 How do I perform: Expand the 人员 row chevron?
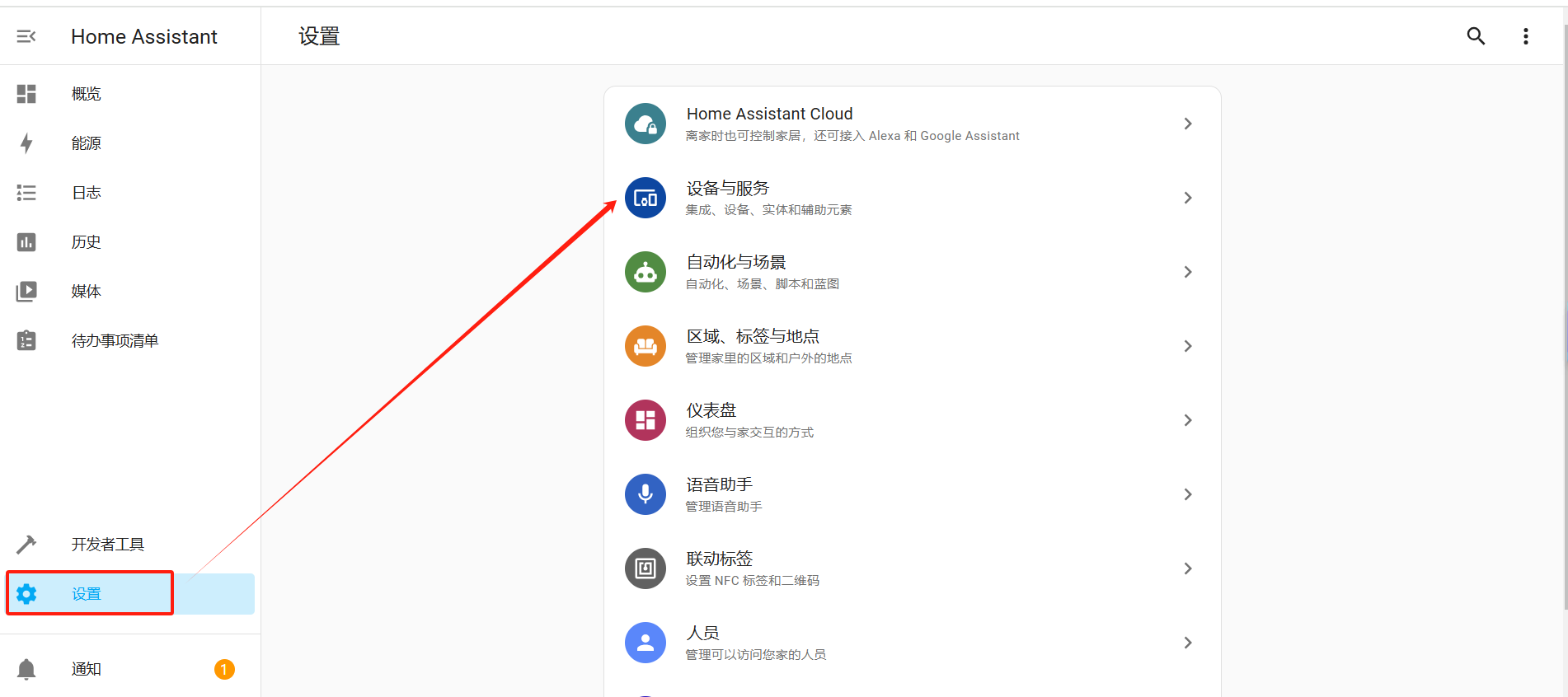(x=1188, y=643)
